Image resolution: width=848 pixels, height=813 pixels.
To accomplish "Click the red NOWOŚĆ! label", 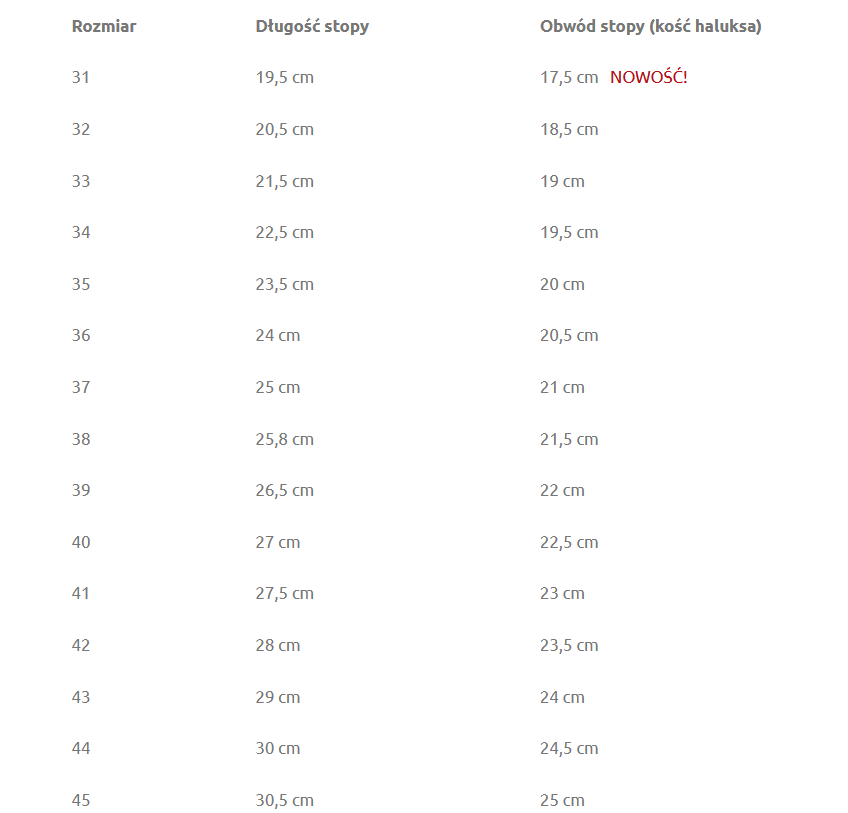I will pyautogui.click(x=648, y=77).
